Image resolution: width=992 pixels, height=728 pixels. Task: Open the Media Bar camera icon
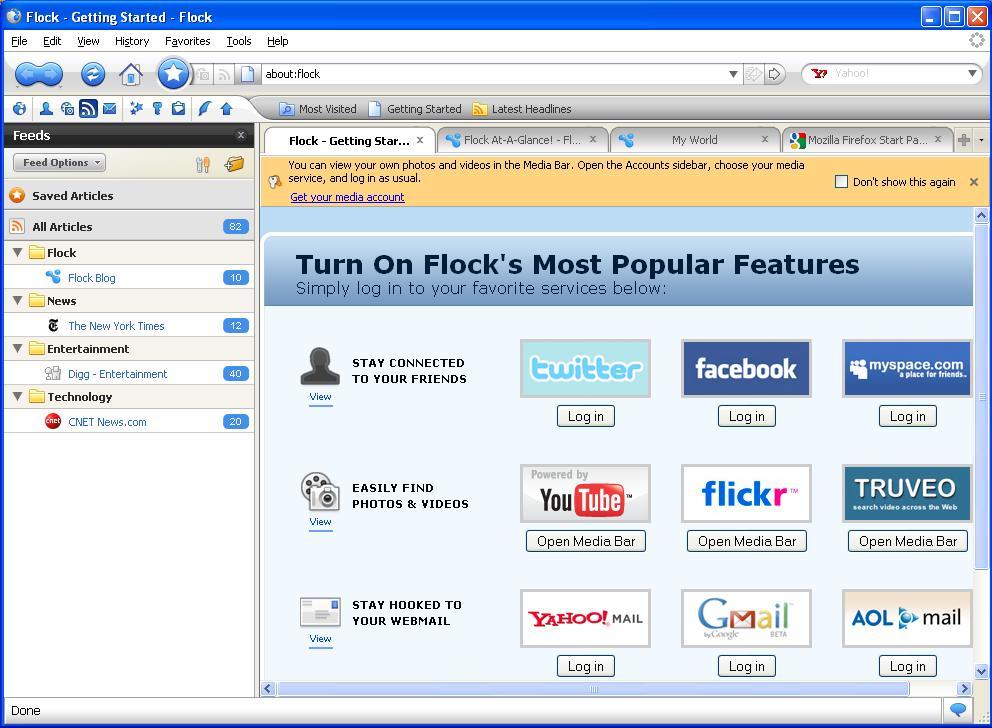coord(67,109)
